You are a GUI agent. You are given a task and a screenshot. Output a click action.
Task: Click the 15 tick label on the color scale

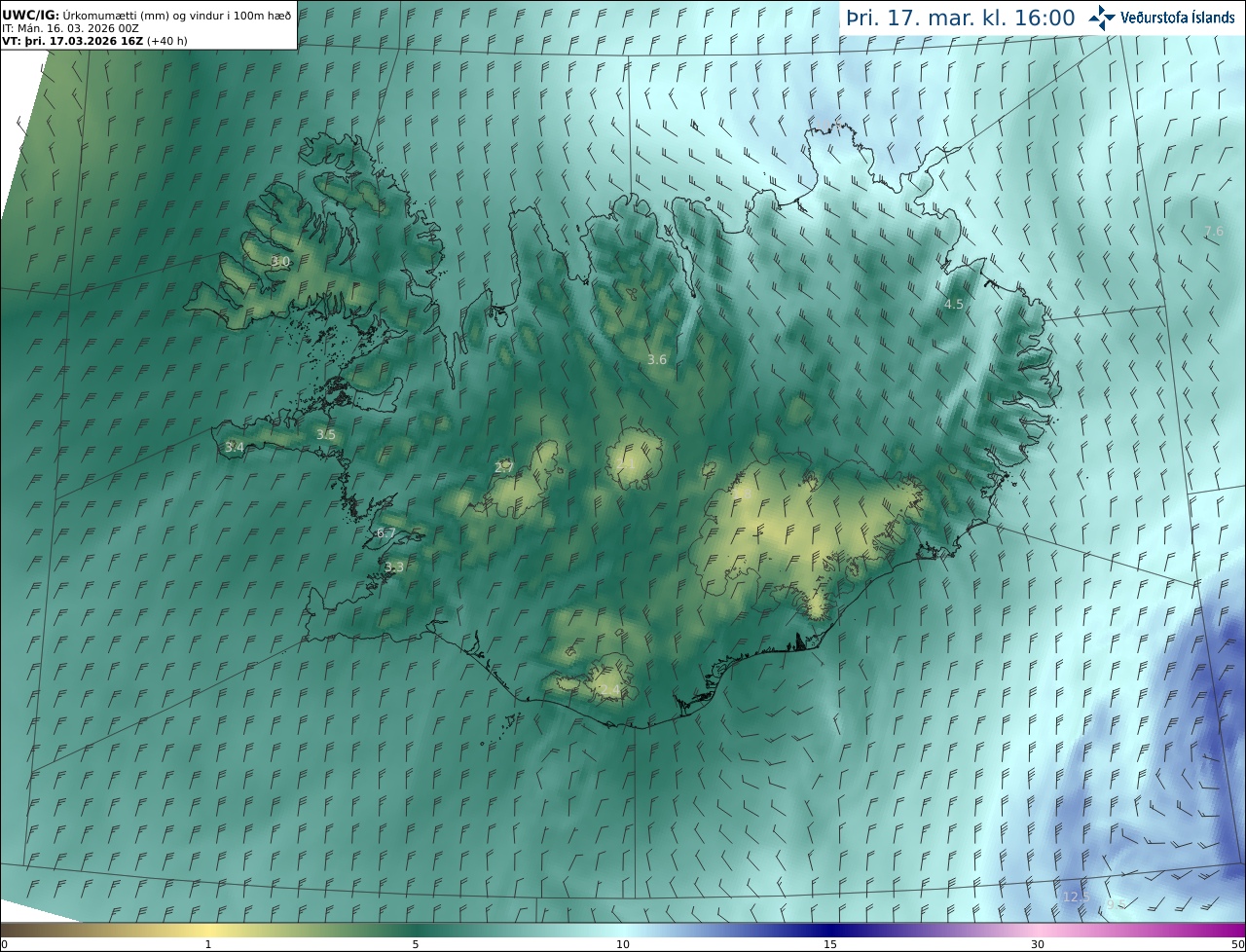coord(830,944)
